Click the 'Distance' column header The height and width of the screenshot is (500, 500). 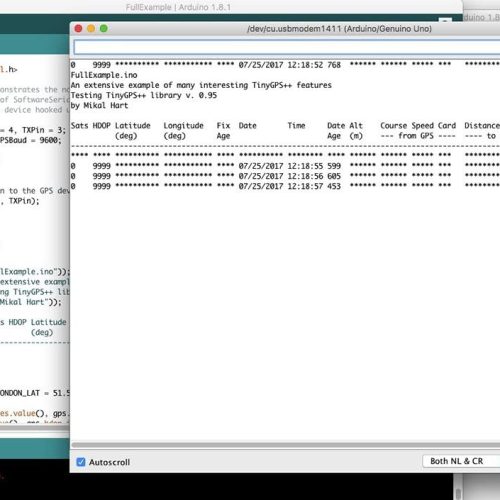[x=482, y=126]
